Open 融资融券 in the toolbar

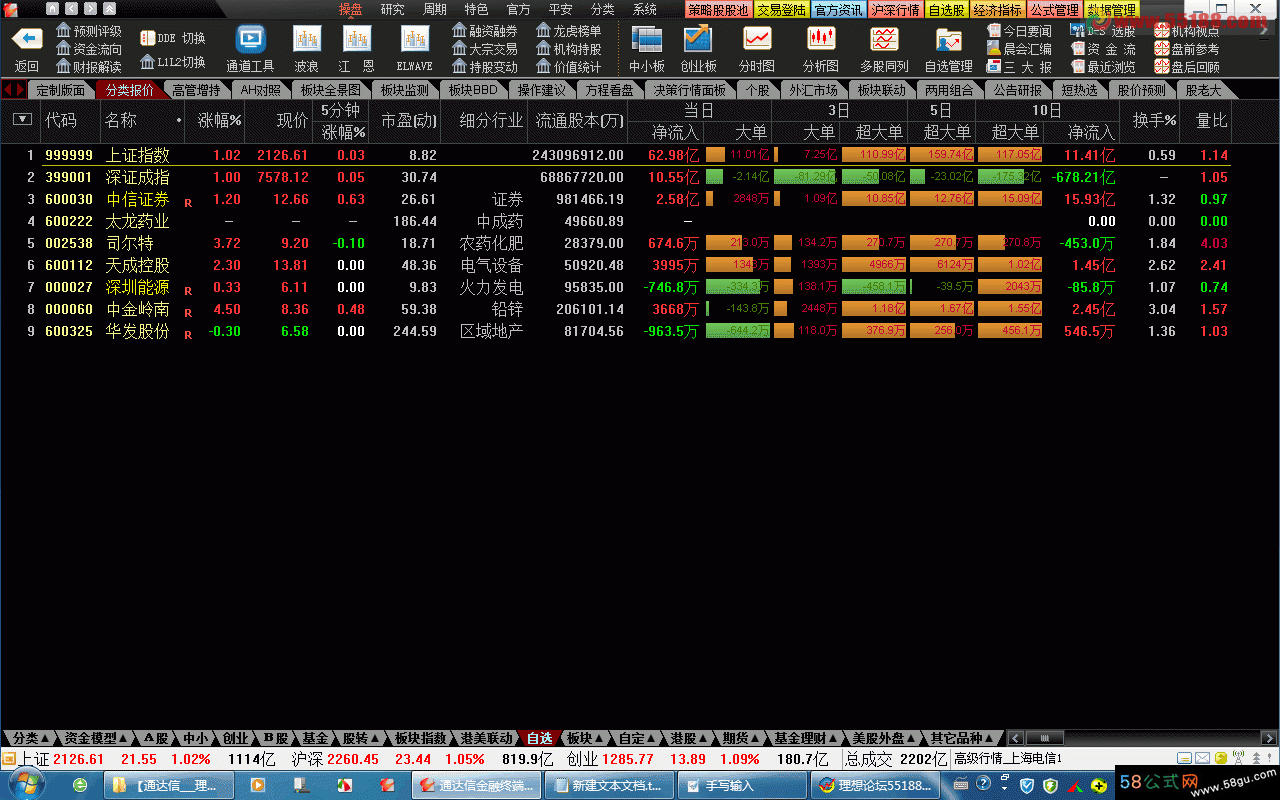486,31
